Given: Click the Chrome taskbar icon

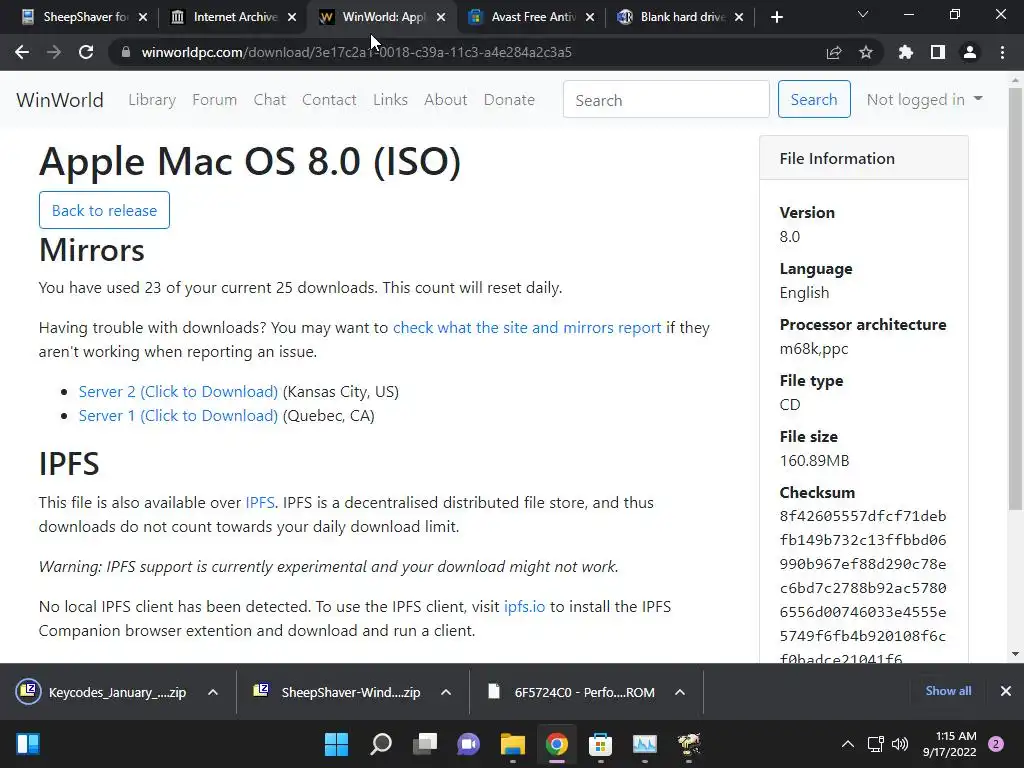Looking at the screenshot, I should click(x=556, y=744).
